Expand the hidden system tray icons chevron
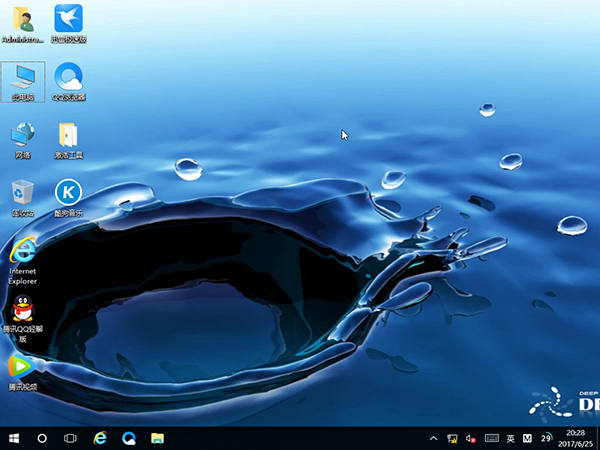 (433, 438)
